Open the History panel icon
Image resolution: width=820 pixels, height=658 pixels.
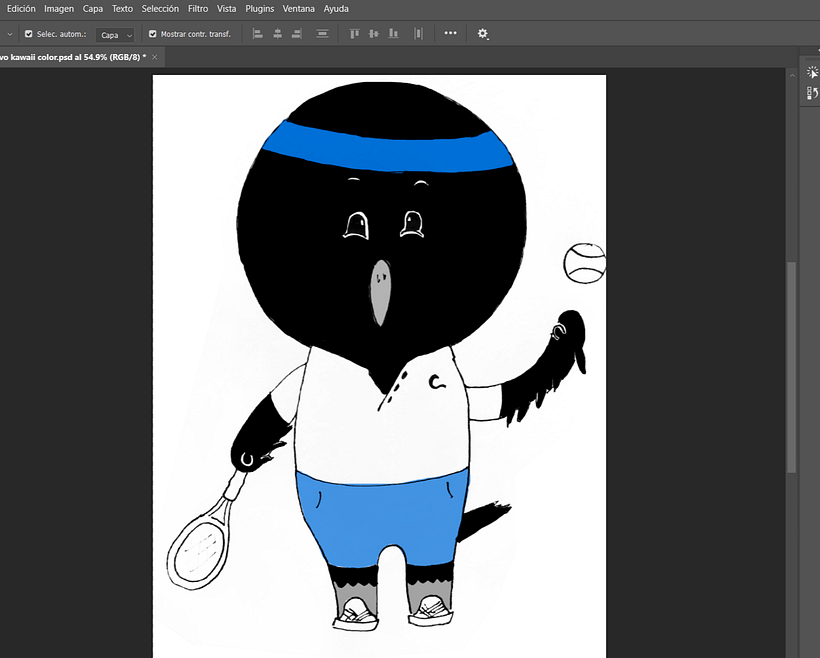812,93
